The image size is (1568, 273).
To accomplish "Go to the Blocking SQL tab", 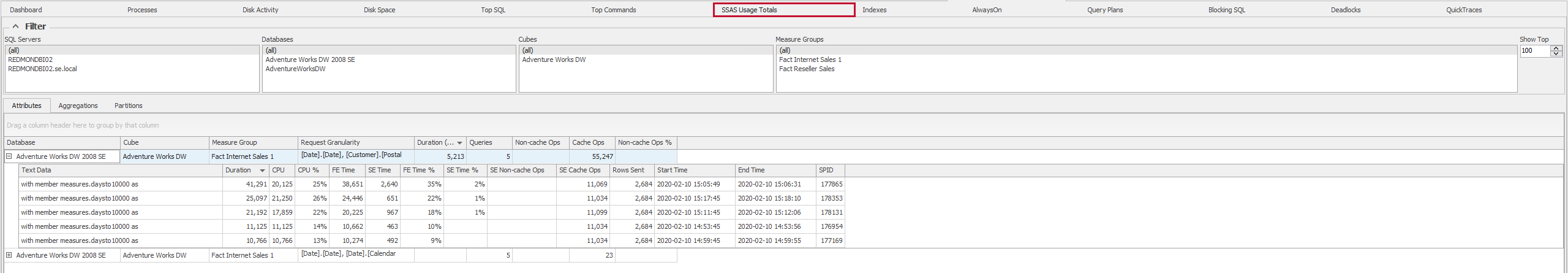I will 1226,10.
